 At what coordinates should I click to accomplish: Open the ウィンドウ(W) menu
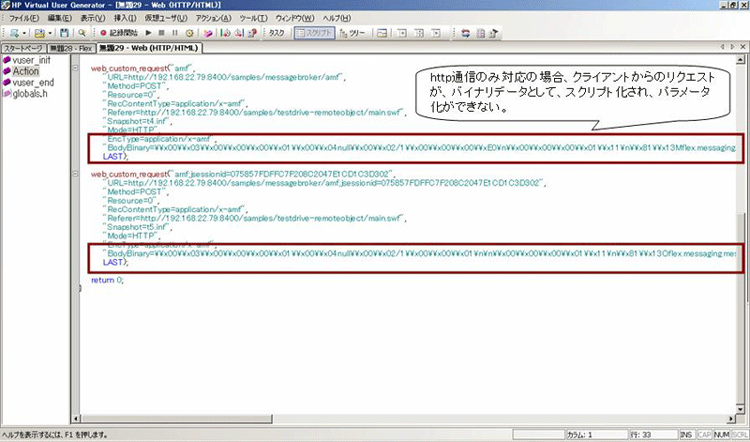coord(295,18)
